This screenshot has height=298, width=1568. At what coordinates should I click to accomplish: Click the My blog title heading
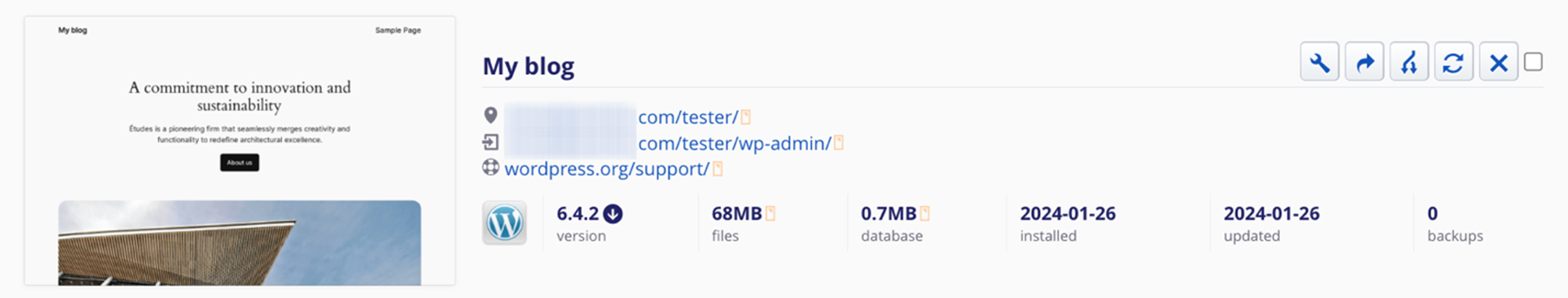click(x=528, y=66)
